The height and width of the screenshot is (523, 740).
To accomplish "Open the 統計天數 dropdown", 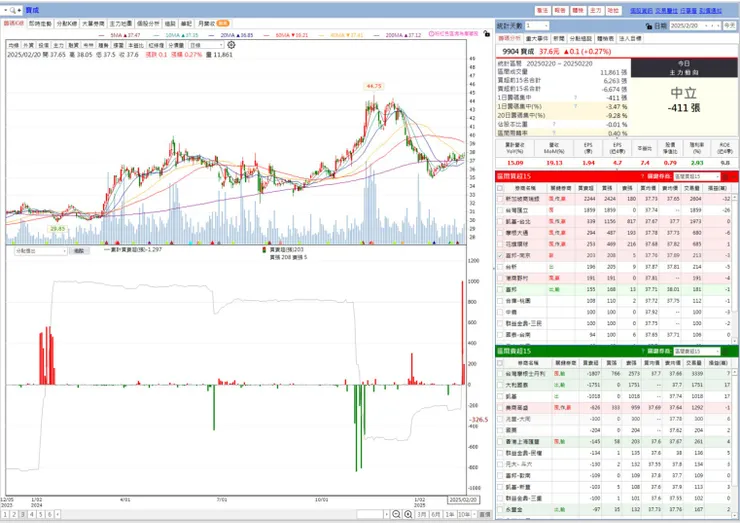I will coord(537,25).
